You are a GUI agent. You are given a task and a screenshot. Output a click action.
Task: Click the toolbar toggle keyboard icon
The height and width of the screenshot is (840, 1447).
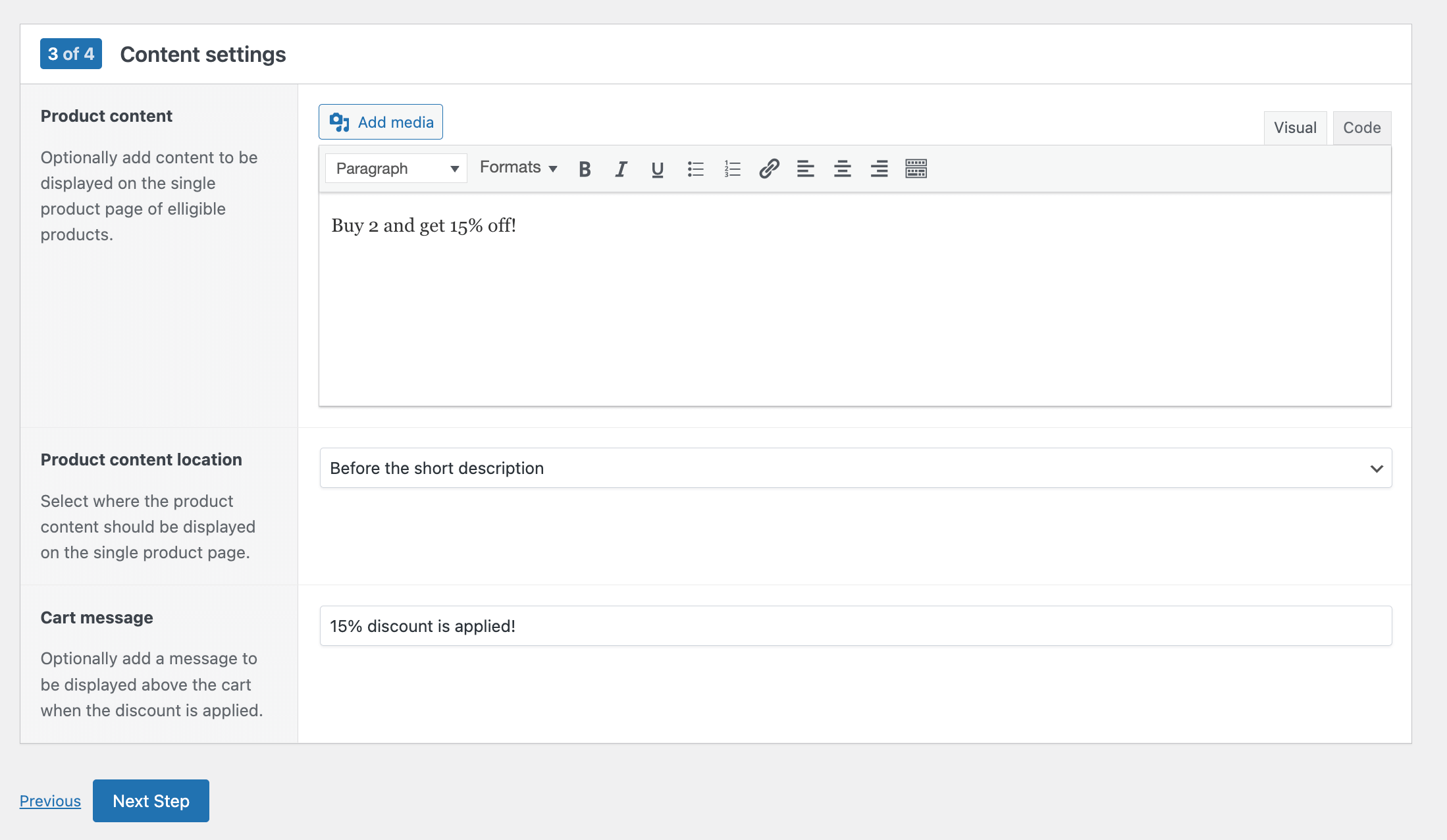click(x=916, y=169)
